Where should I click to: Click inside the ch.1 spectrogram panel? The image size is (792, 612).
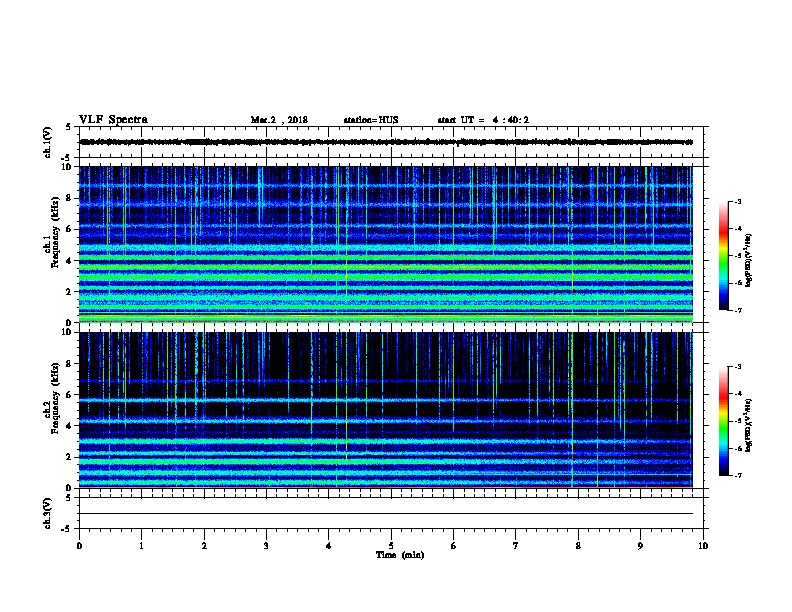pos(386,244)
